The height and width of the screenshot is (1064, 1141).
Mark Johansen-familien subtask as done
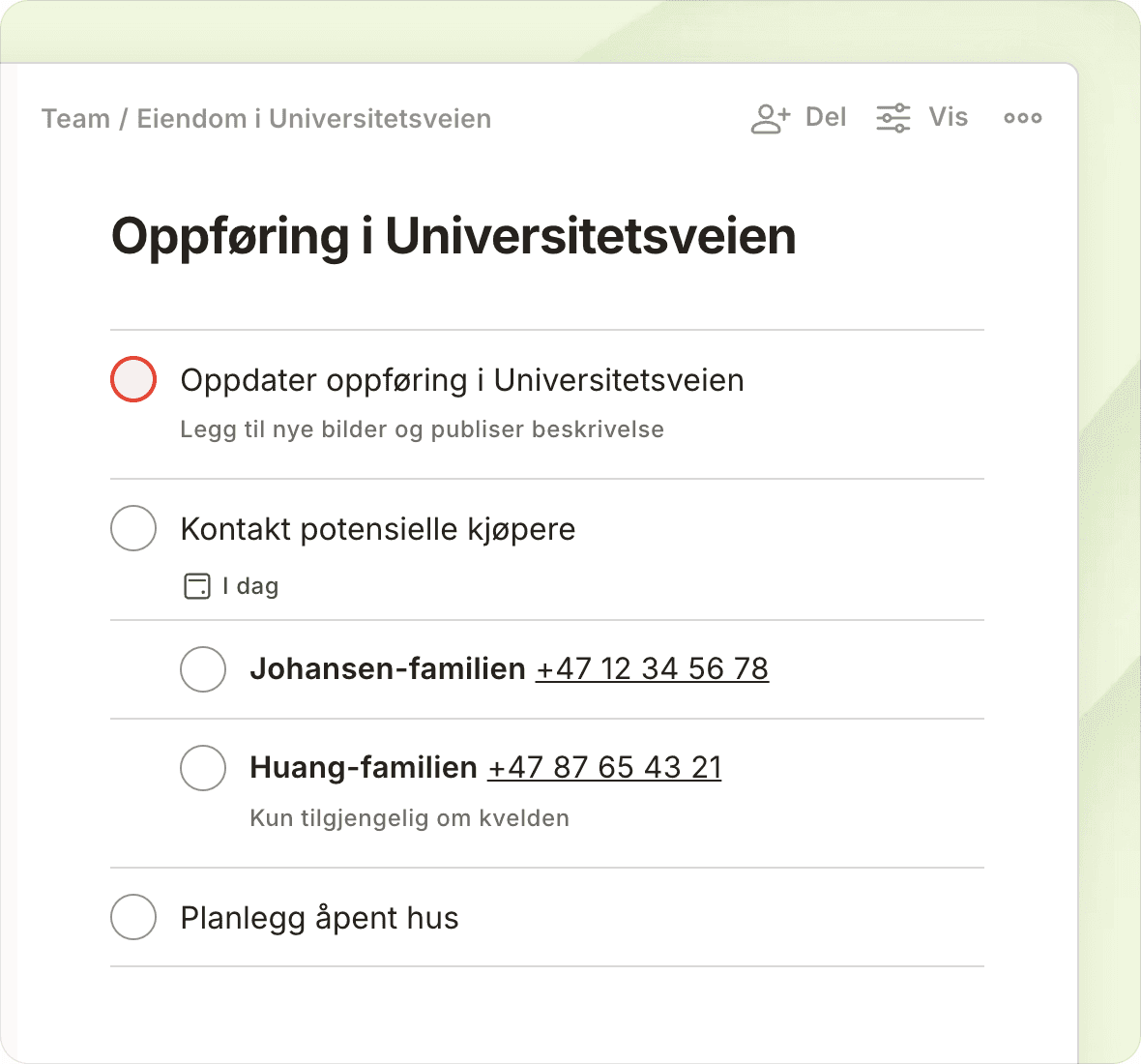(203, 669)
